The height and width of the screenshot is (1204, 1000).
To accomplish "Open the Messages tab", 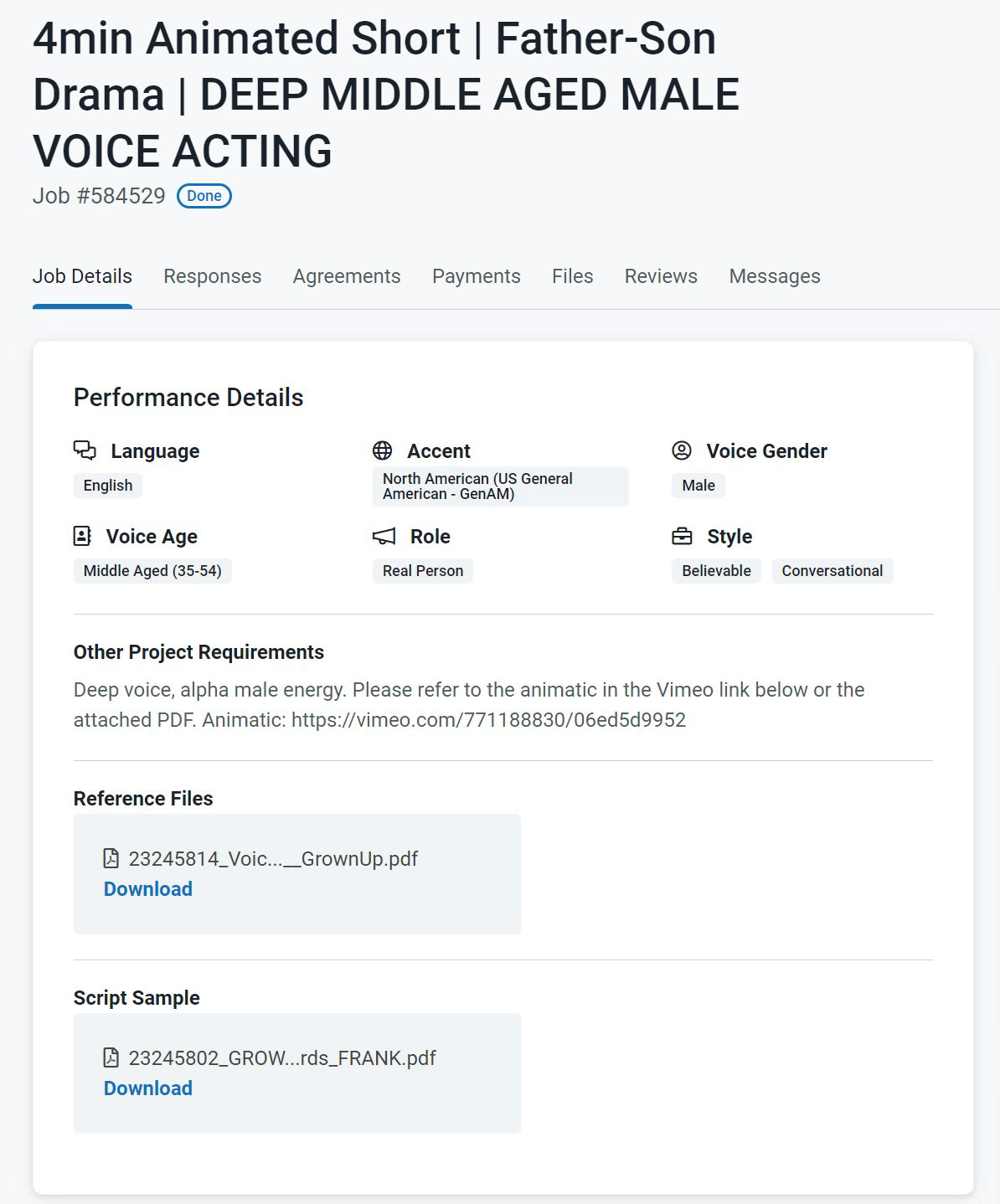I will tap(775, 276).
